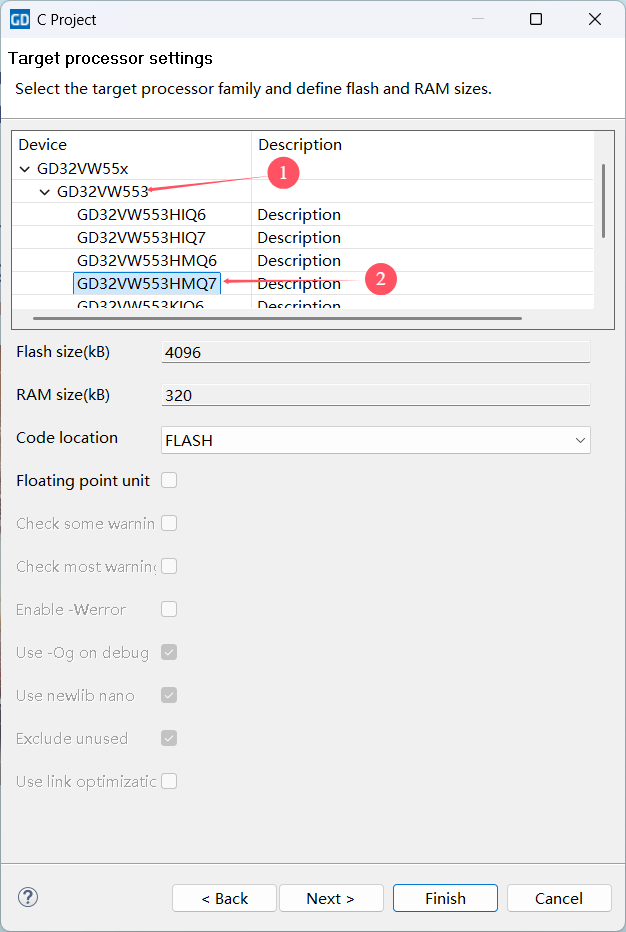
Task: Choose GD32VW553HIQ7 from device list
Action: click(x=141, y=238)
